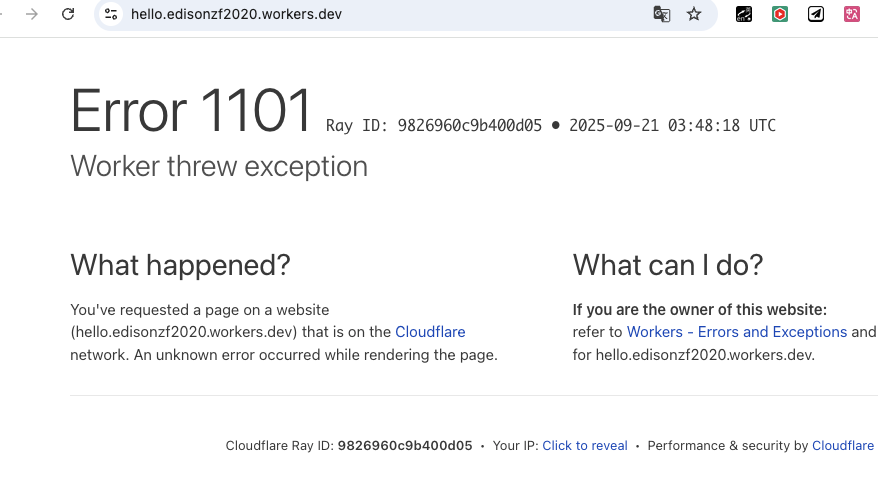The height and width of the screenshot is (502, 878).
Task: Bookmark this page with the star icon
Action: point(694,14)
